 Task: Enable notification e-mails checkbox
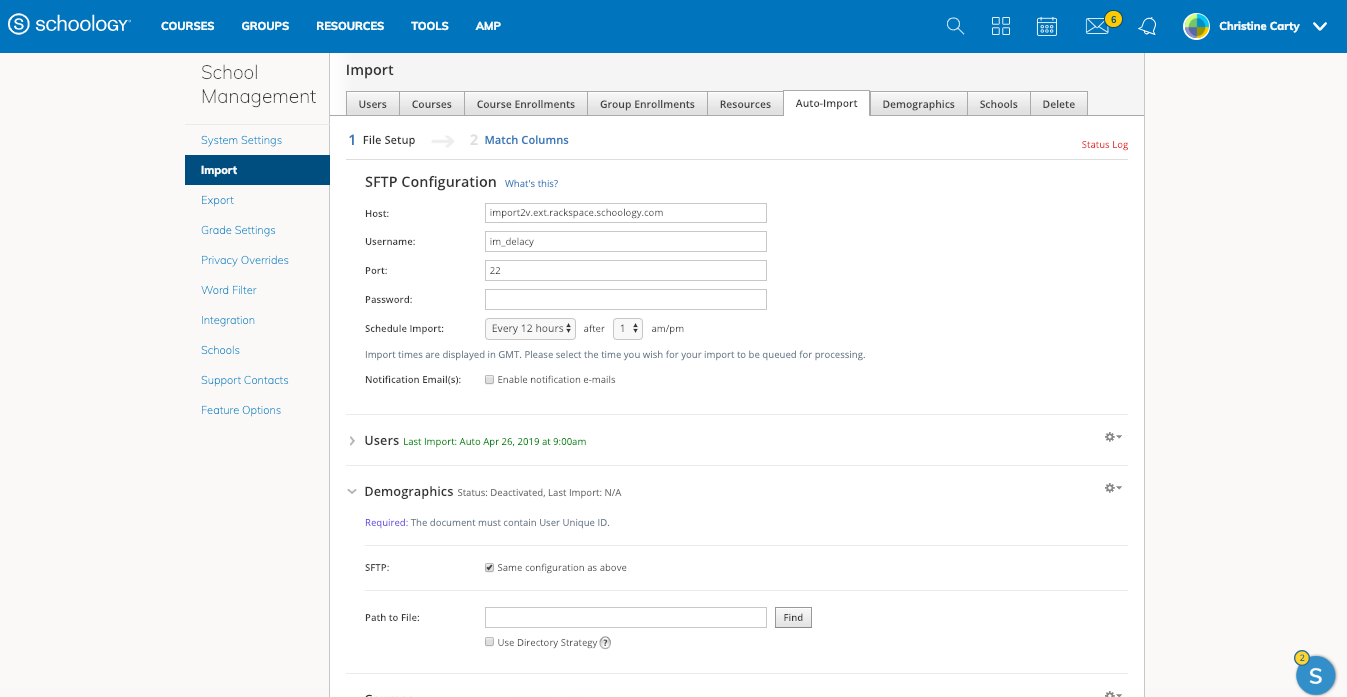pos(490,380)
